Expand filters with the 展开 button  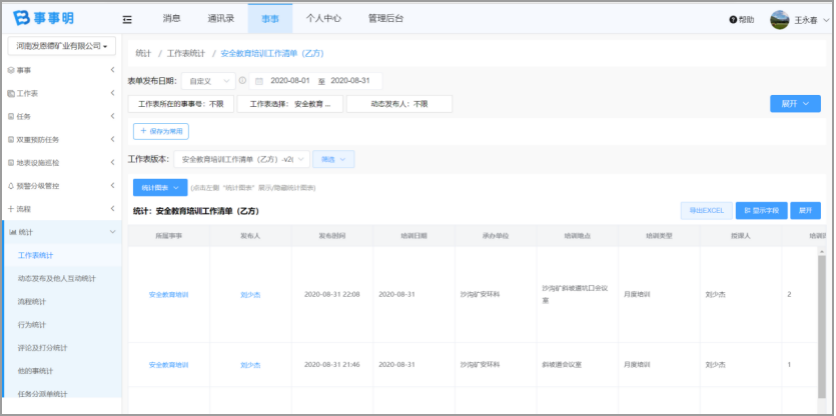[795, 103]
